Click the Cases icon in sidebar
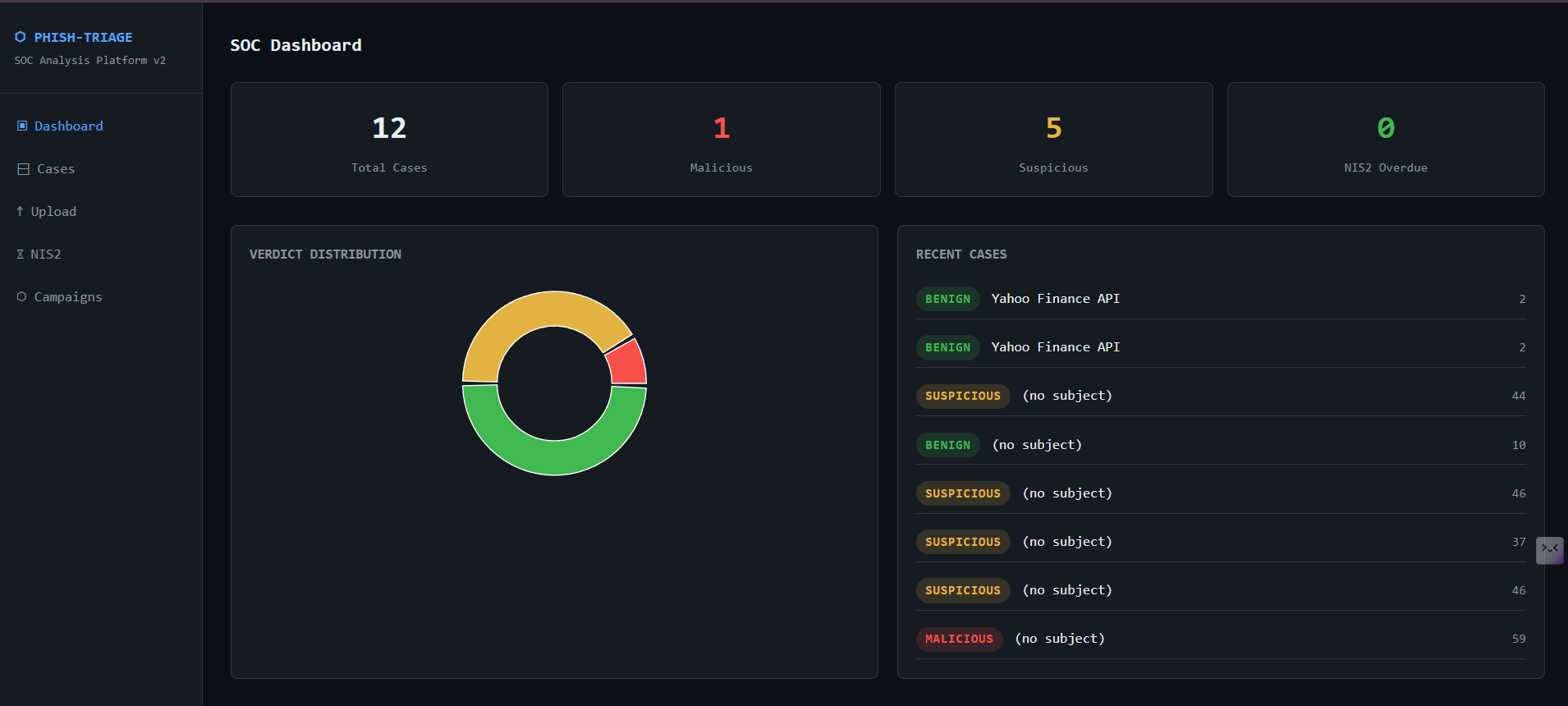The width and height of the screenshot is (1568, 706). (23, 169)
